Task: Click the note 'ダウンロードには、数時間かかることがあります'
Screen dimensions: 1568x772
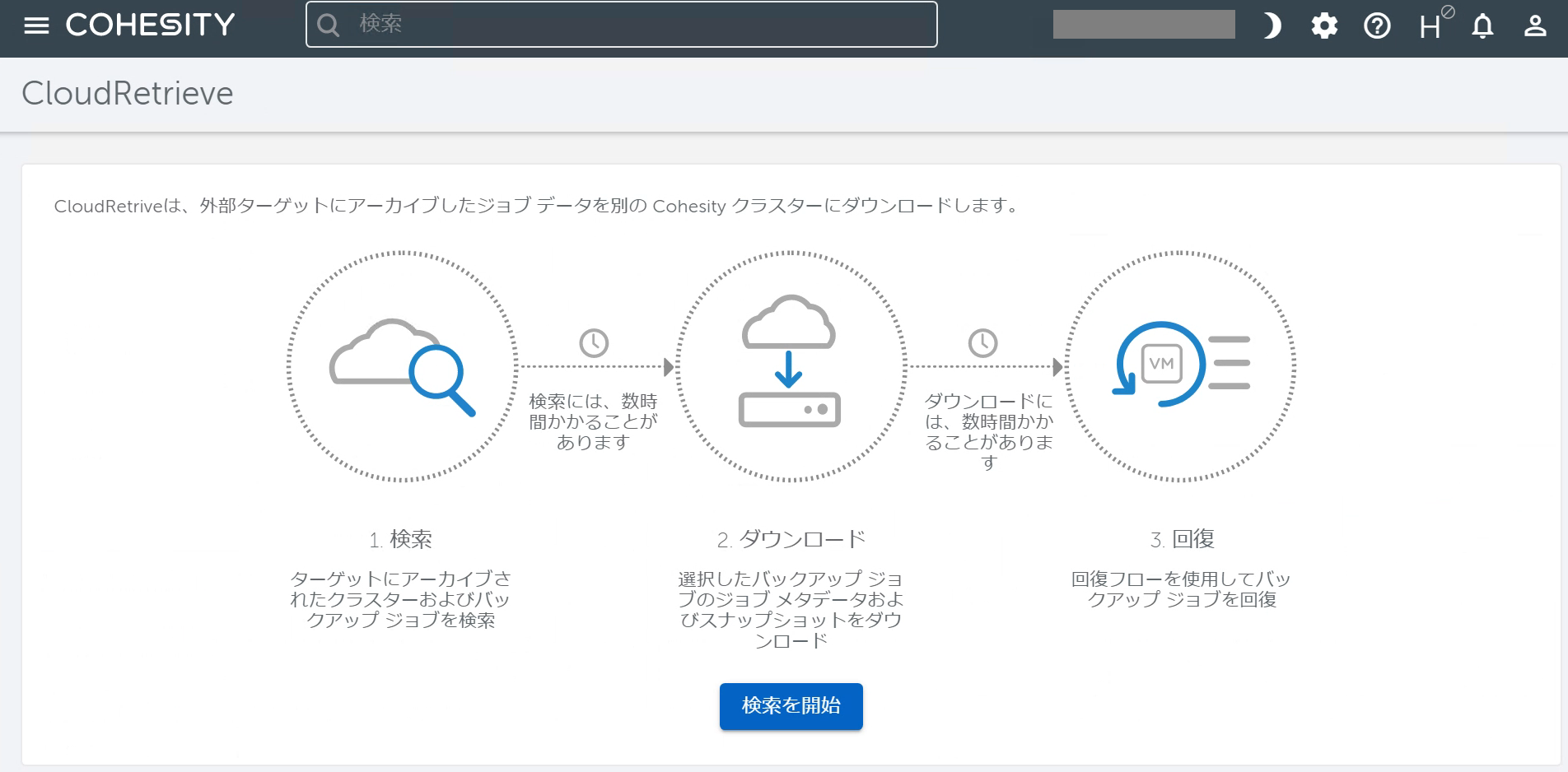Action: pos(989,431)
